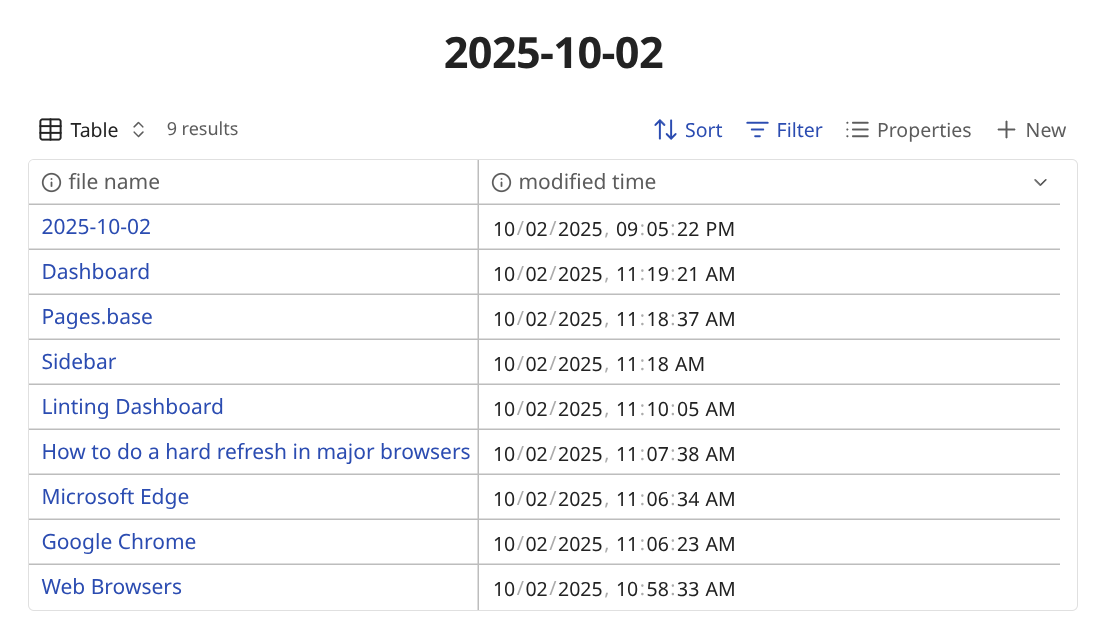Viewport: 1097px width, 632px height.
Task: Open the Google Chrome note
Action: [x=119, y=542]
